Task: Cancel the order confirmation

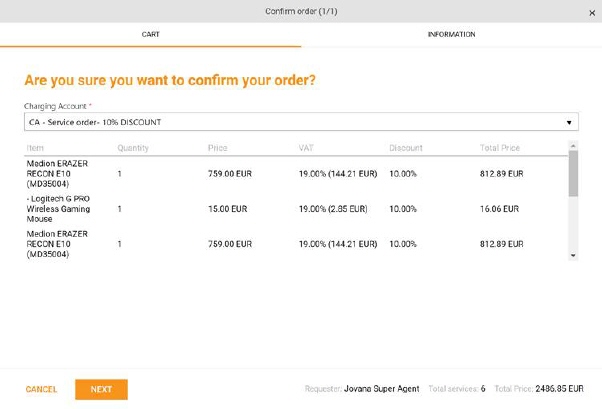Action: pos(41,389)
